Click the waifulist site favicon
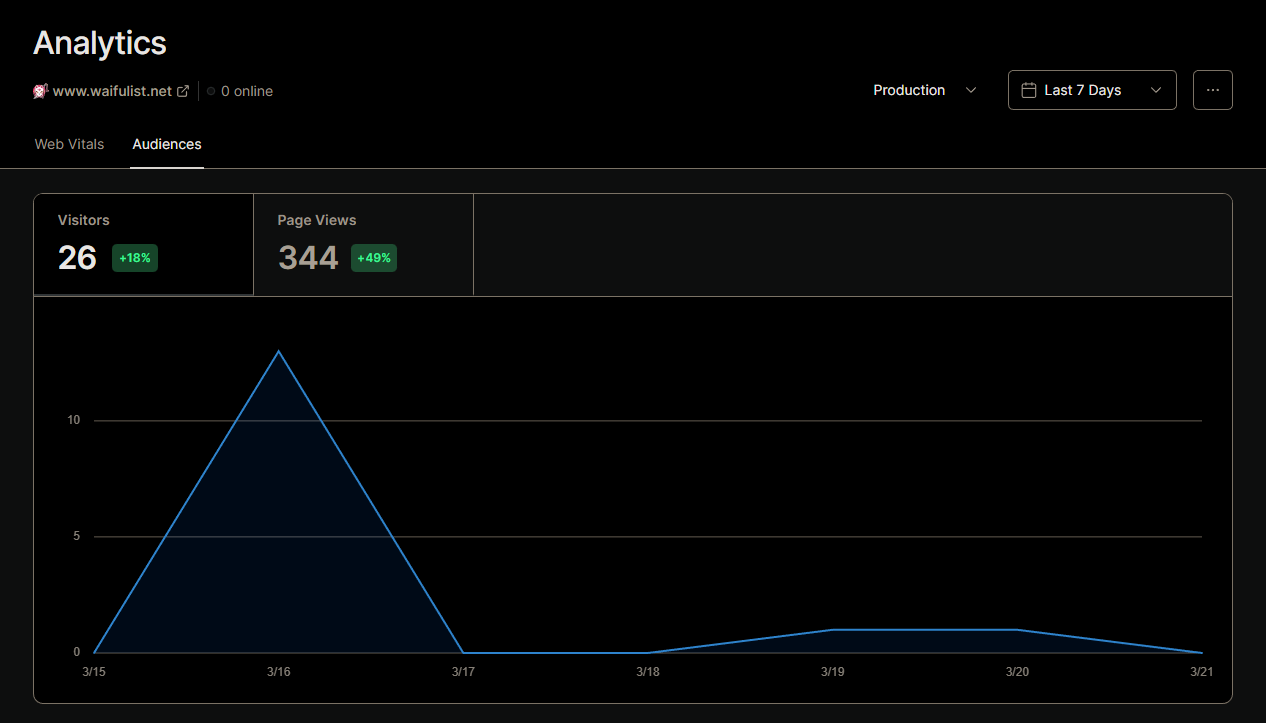 pos(41,91)
